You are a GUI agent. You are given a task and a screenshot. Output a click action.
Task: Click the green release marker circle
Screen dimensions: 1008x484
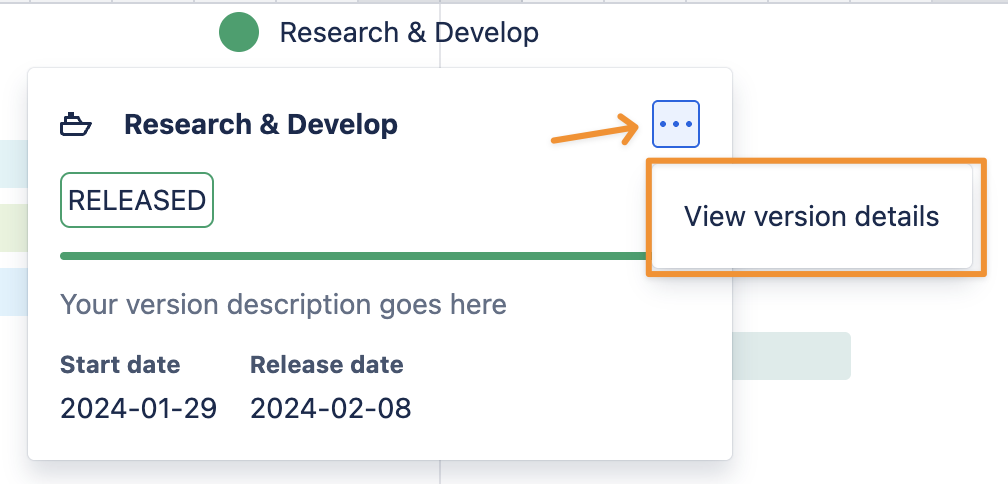239,33
